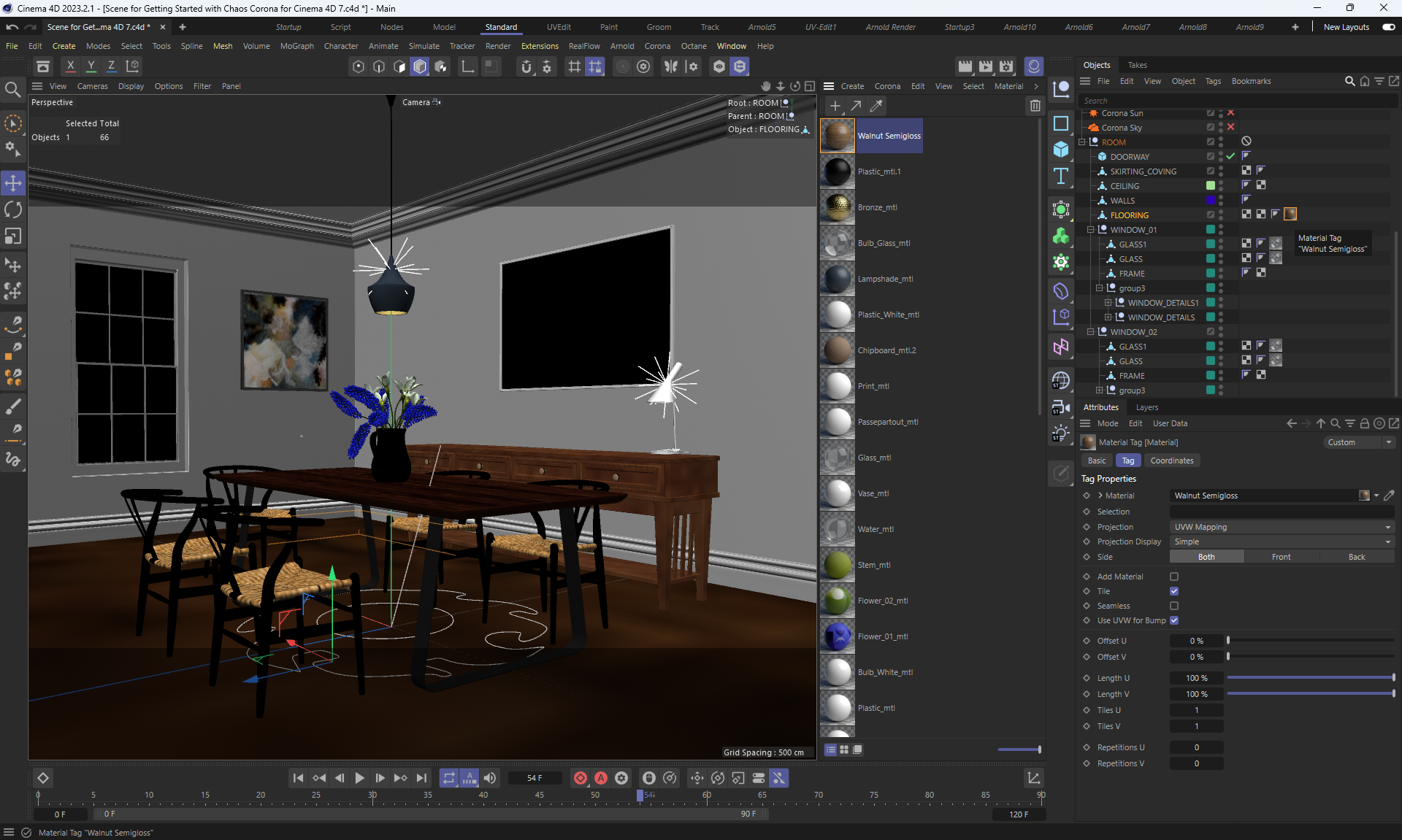Uncheck the Tile checkbox
1402x840 pixels.
tap(1174, 591)
